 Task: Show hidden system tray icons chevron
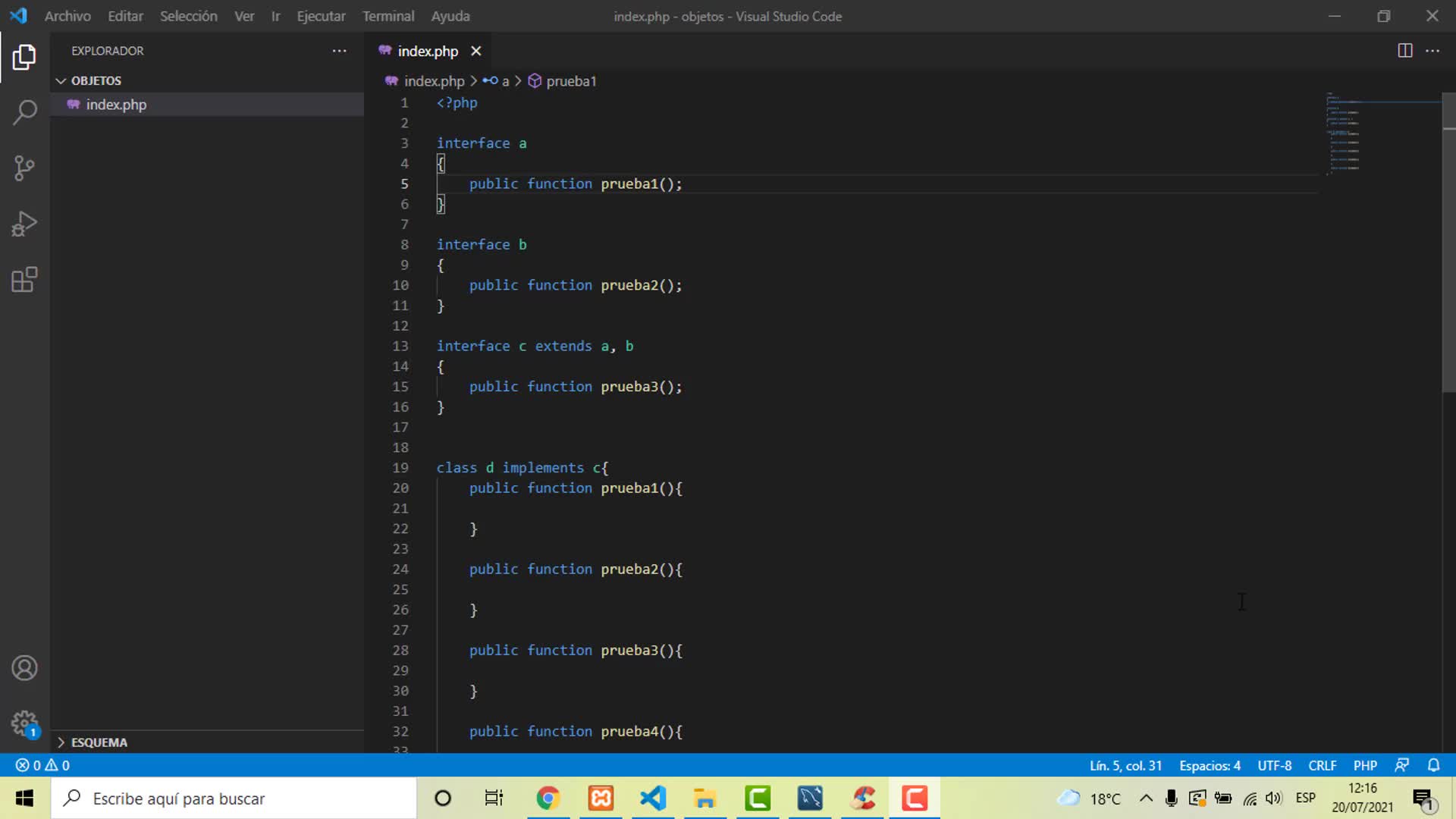(x=1146, y=798)
